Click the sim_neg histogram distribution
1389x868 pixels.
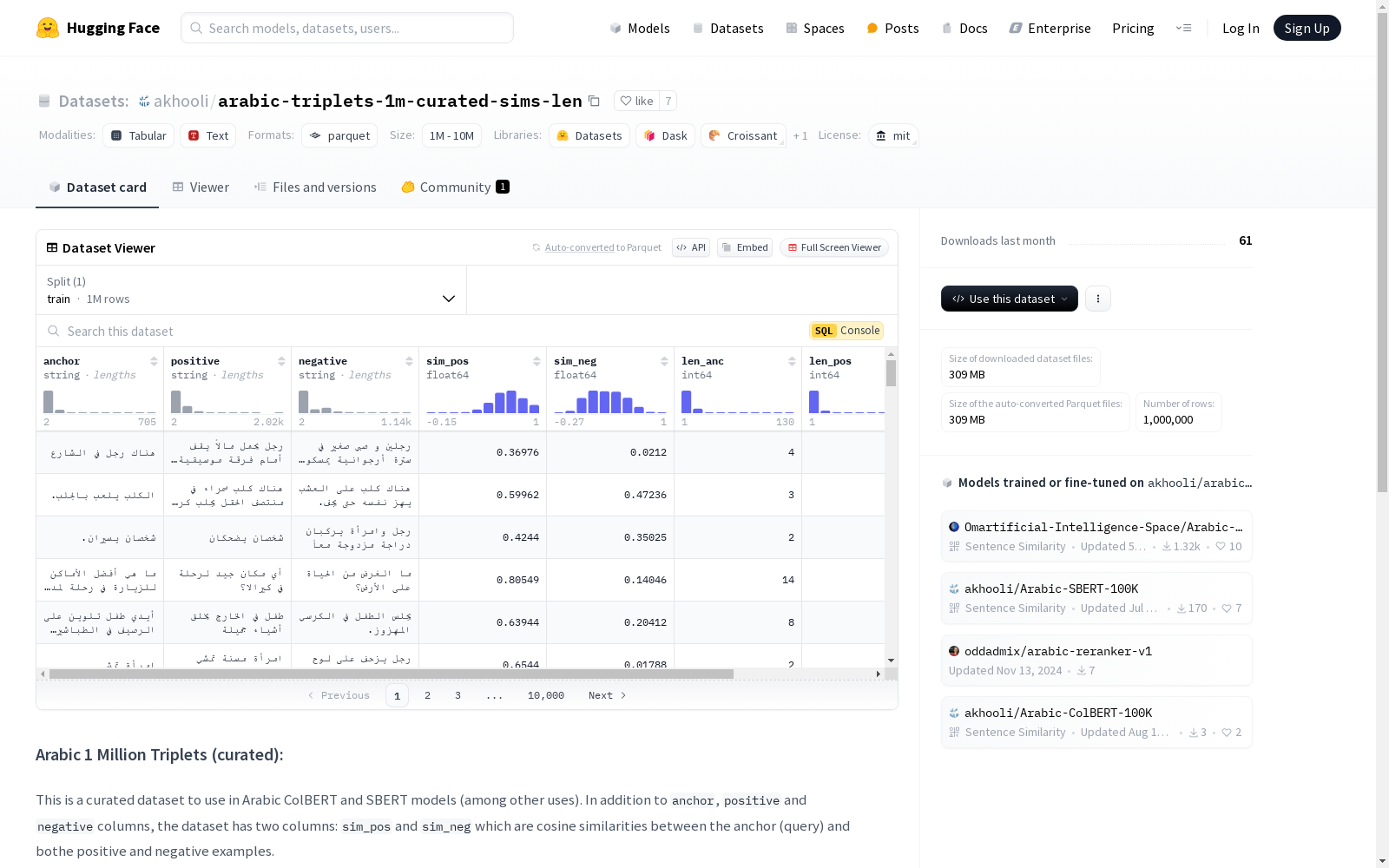pyautogui.click(x=610, y=402)
